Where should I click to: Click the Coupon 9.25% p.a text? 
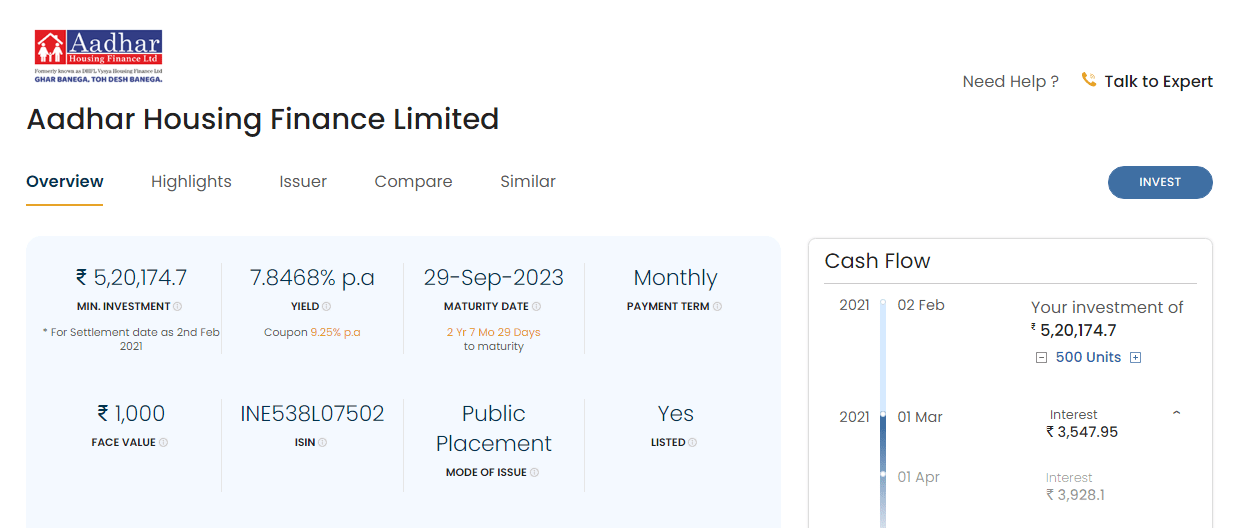pos(312,332)
